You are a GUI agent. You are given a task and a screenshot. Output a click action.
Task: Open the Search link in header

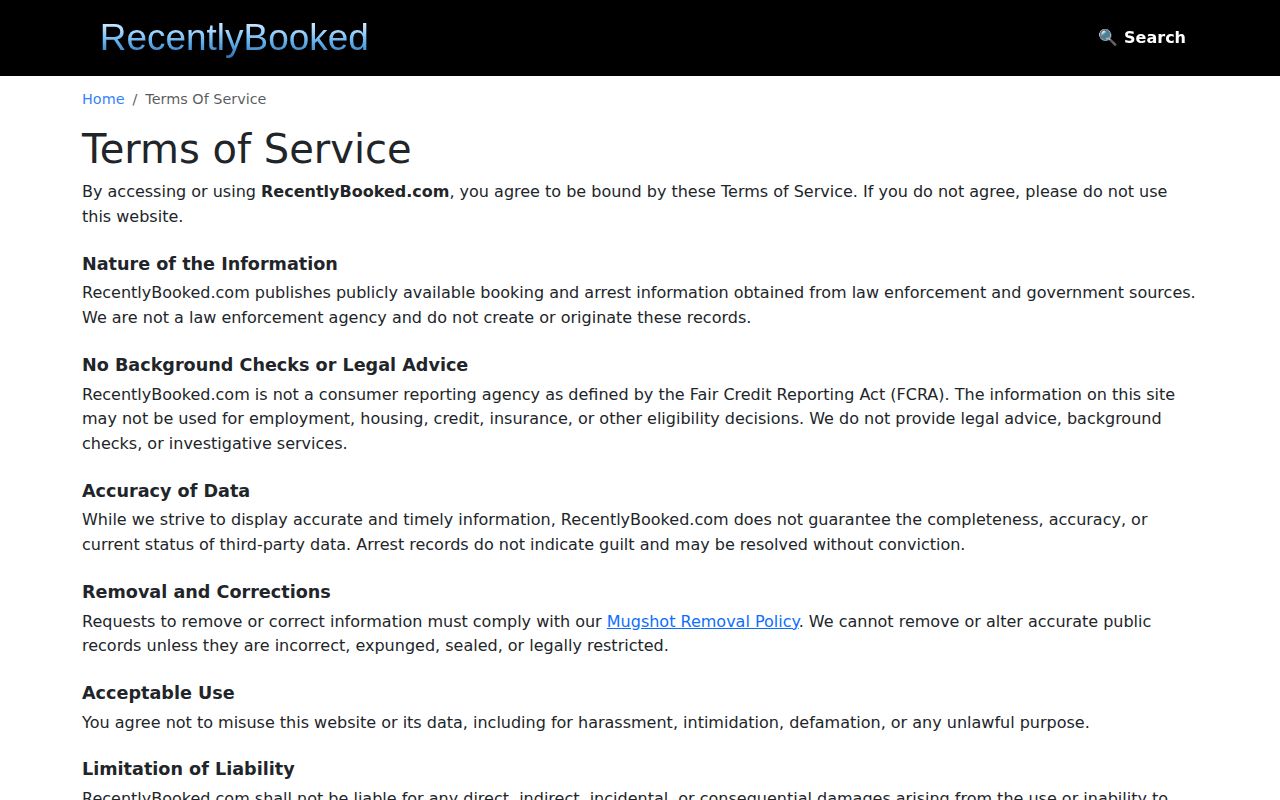(x=1141, y=37)
